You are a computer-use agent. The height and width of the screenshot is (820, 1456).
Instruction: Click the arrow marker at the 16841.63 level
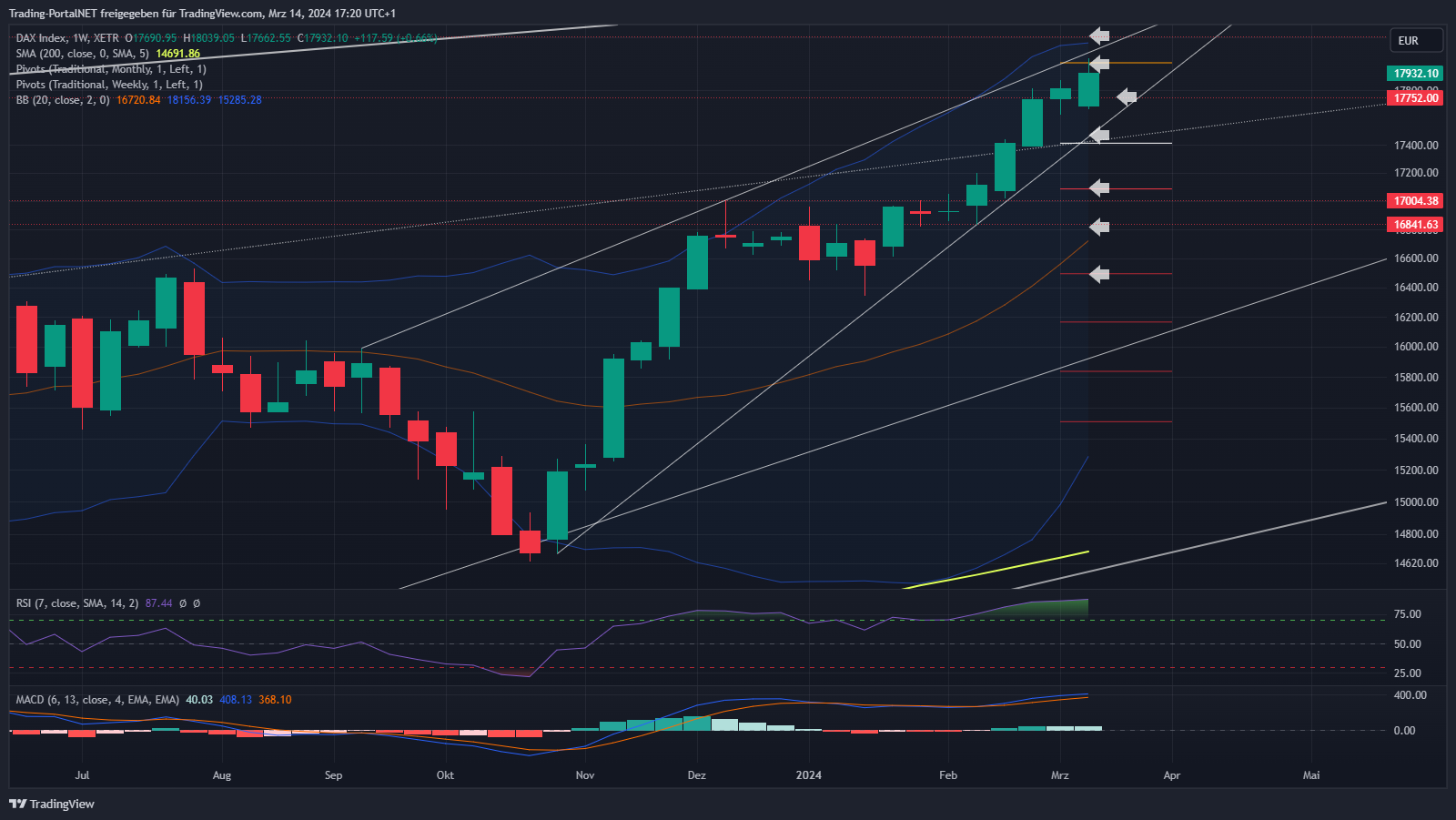(x=1099, y=227)
